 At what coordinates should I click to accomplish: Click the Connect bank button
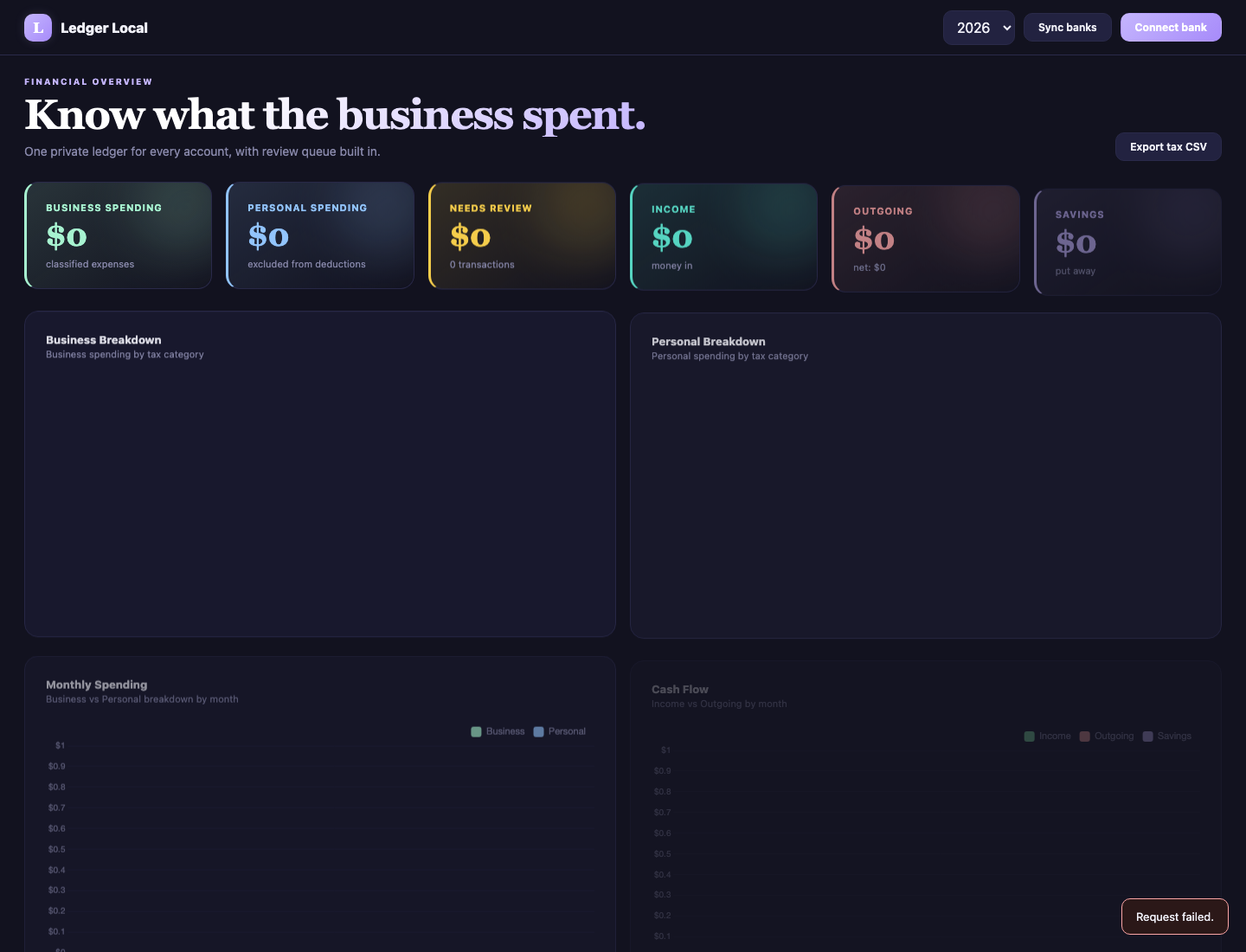click(x=1171, y=28)
